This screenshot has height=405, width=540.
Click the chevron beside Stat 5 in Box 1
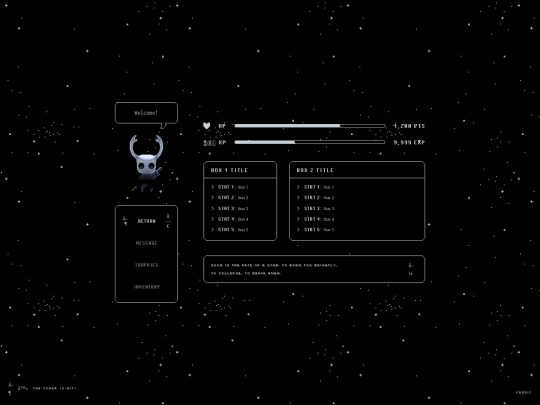[x=212, y=229]
